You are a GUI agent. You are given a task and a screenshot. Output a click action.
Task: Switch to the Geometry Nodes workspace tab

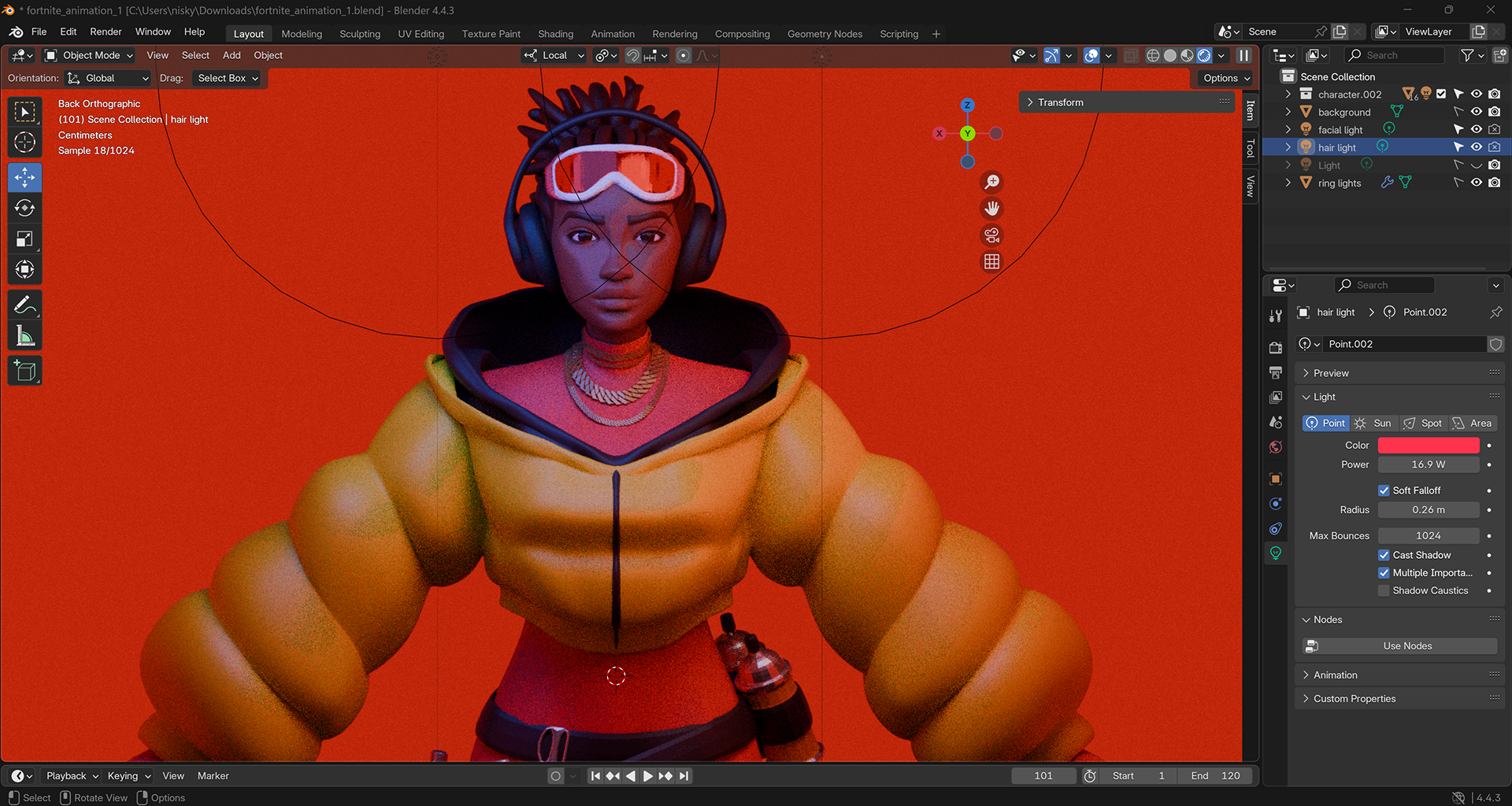[x=825, y=34]
